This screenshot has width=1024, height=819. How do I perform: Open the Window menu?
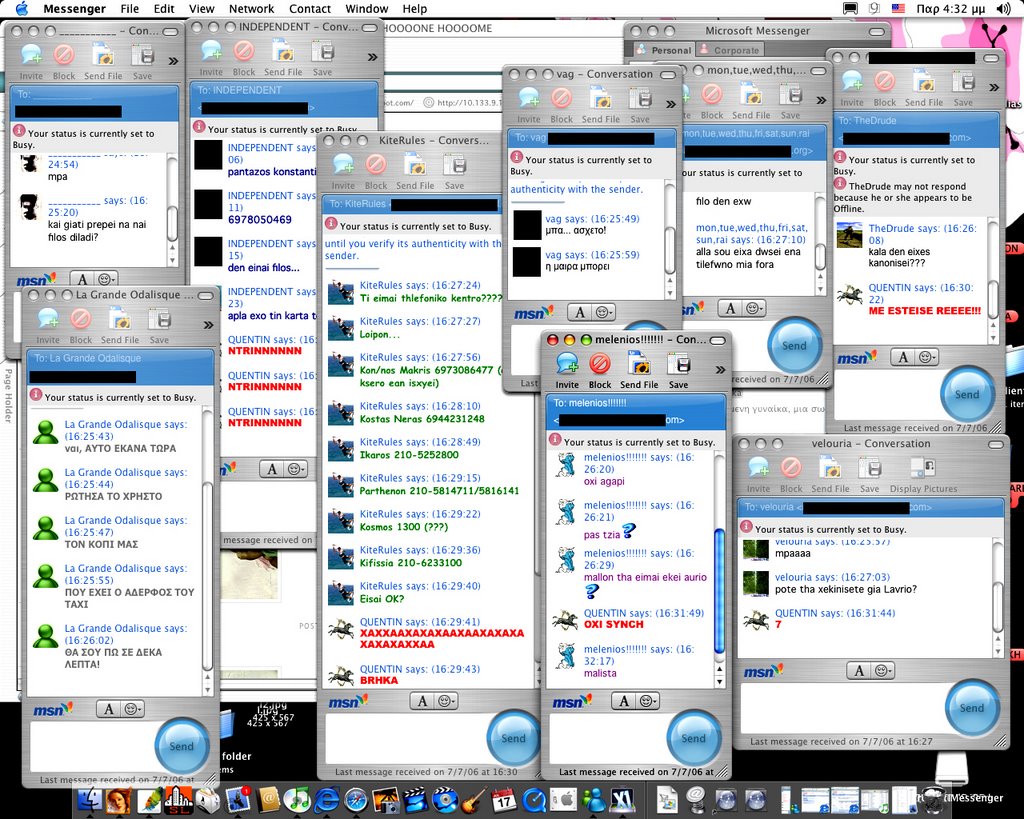click(366, 8)
